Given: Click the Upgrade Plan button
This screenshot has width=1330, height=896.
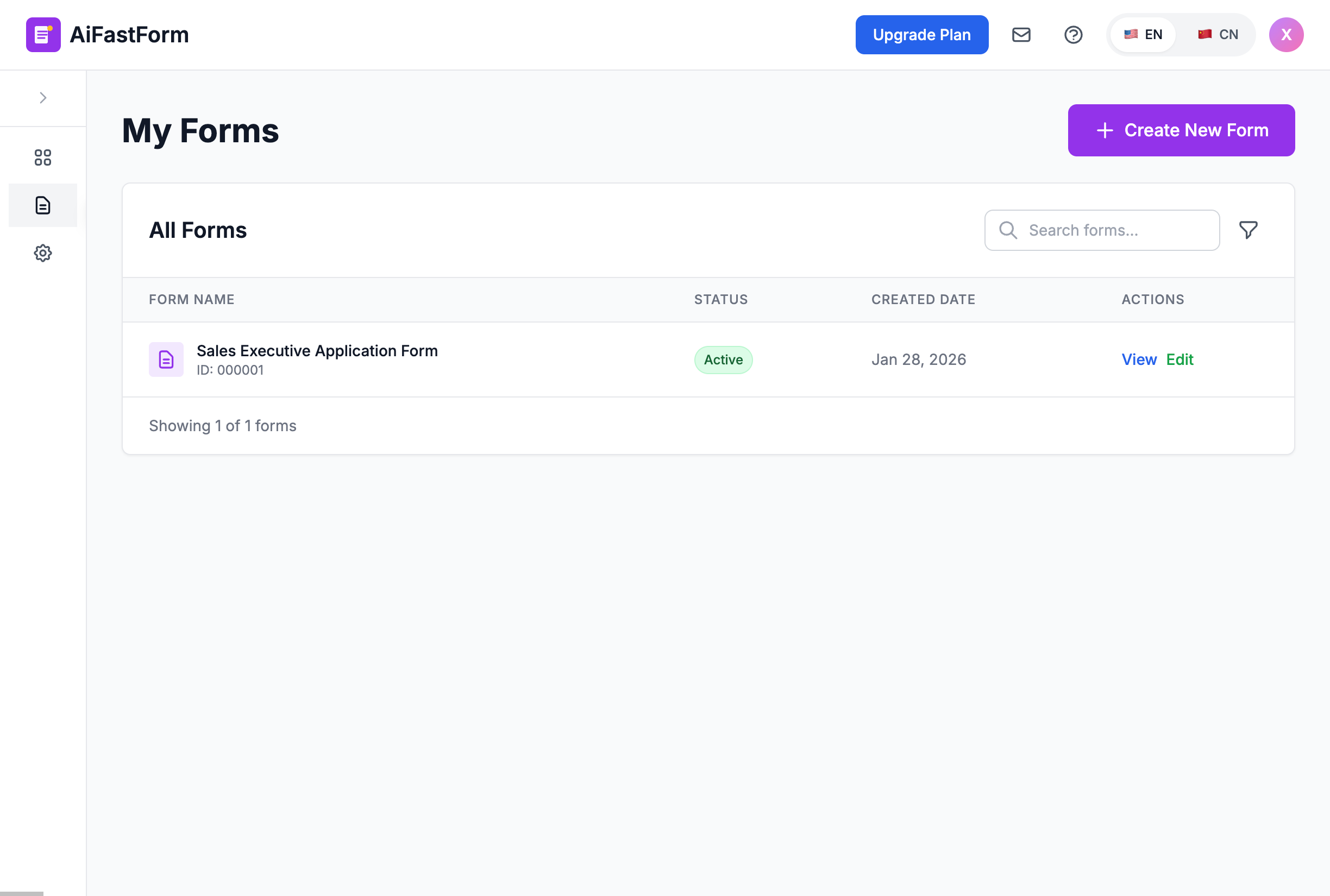Looking at the screenshot, I should [x=921, y=35].
